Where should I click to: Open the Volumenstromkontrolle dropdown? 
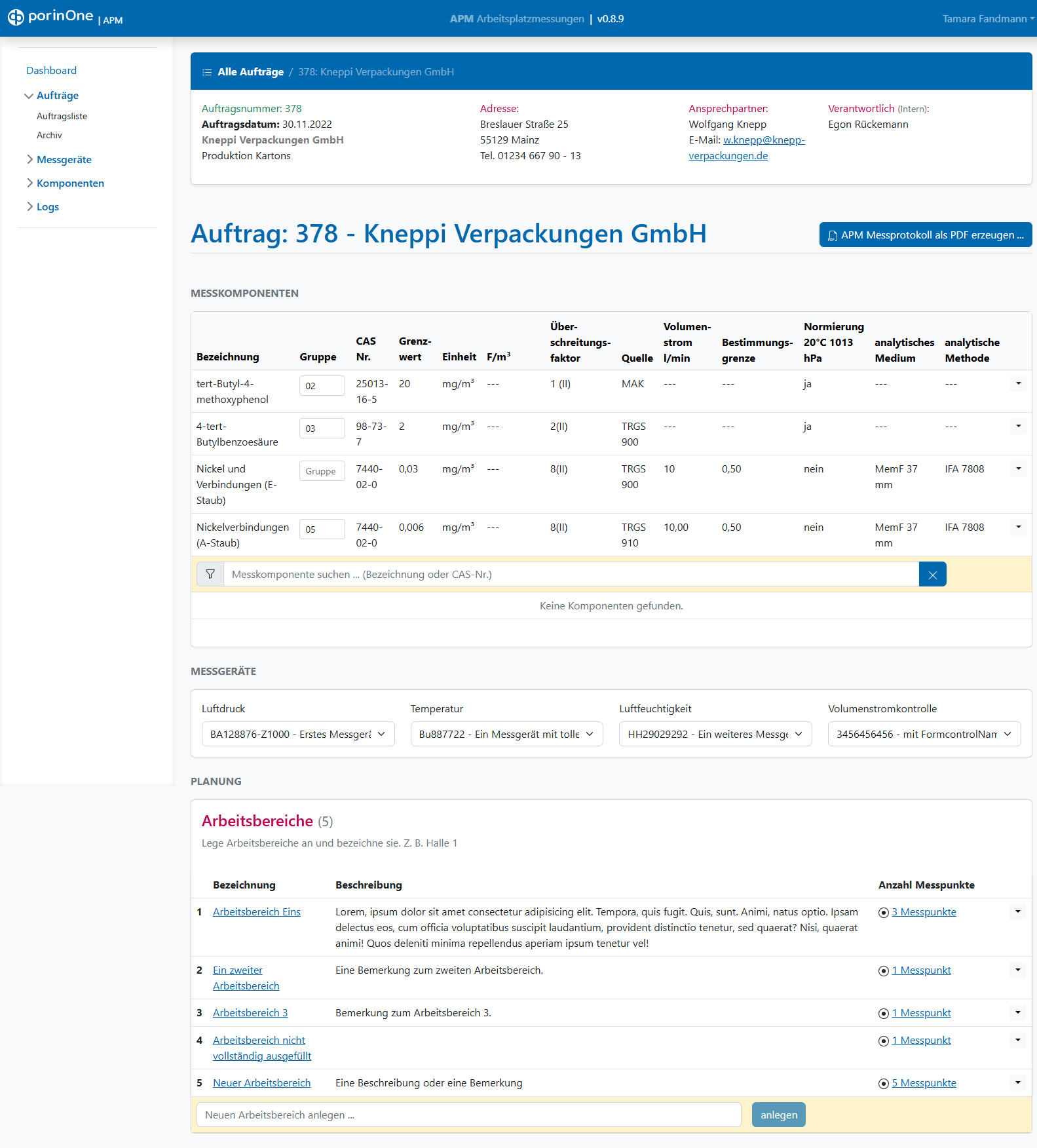(x=924, y=734)
